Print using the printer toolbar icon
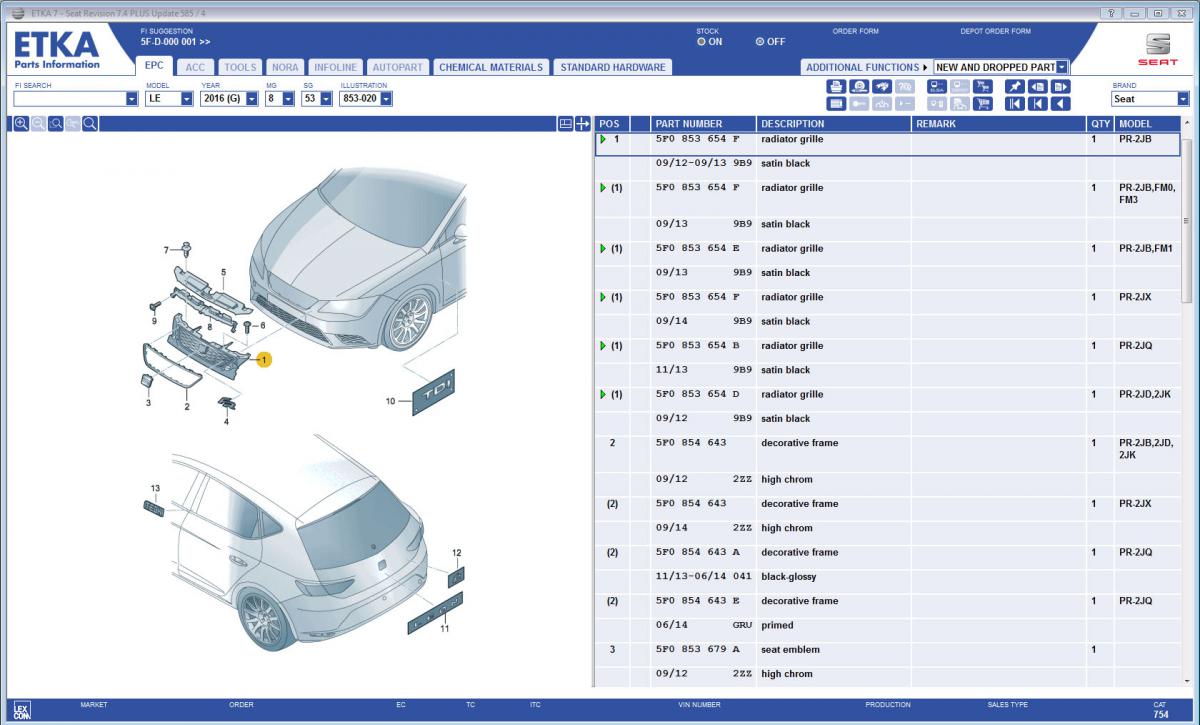Viewport: 1200px width, 725px height. 836,86
